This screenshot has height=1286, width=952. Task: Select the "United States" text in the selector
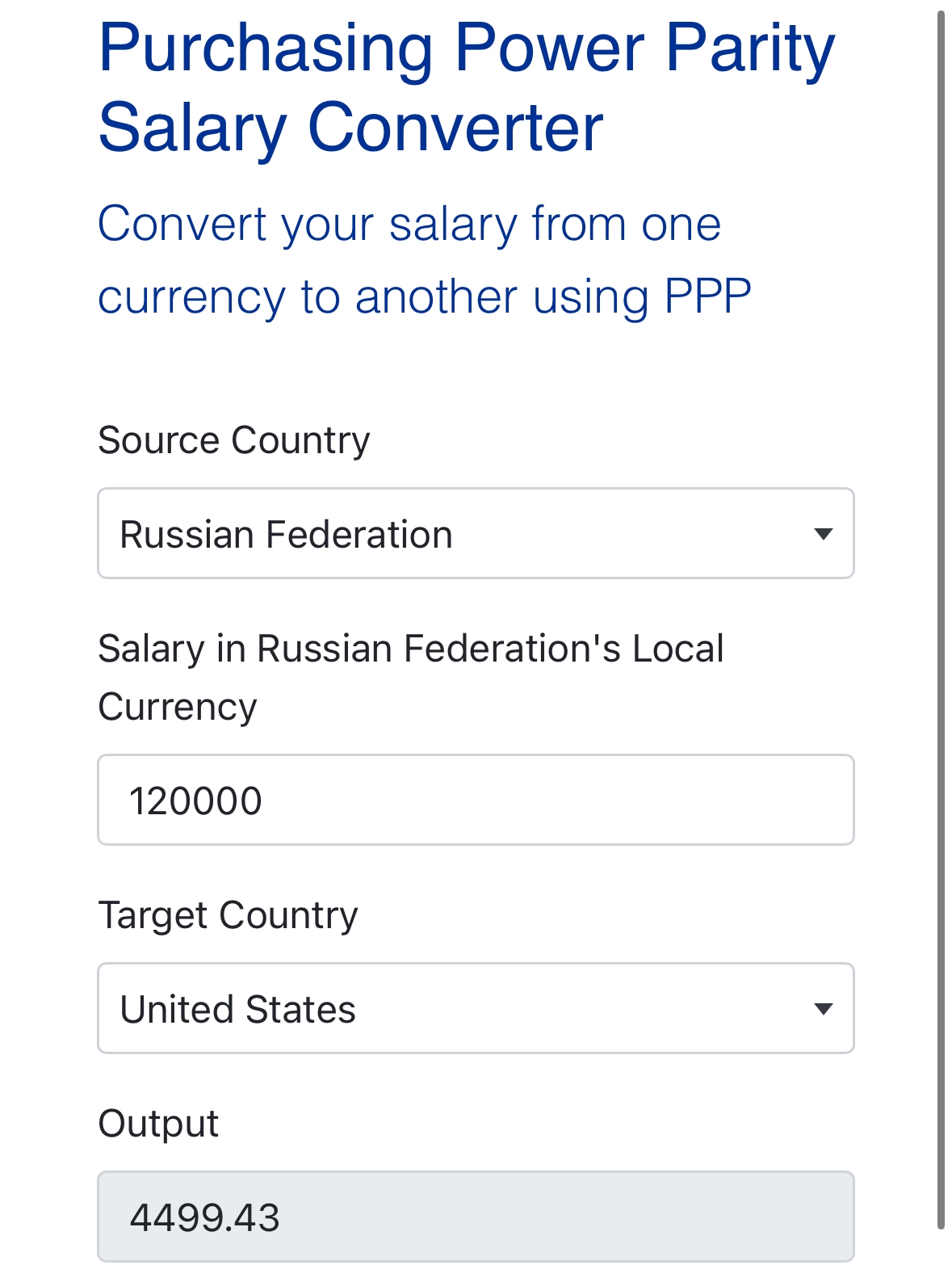(237, 1010)
